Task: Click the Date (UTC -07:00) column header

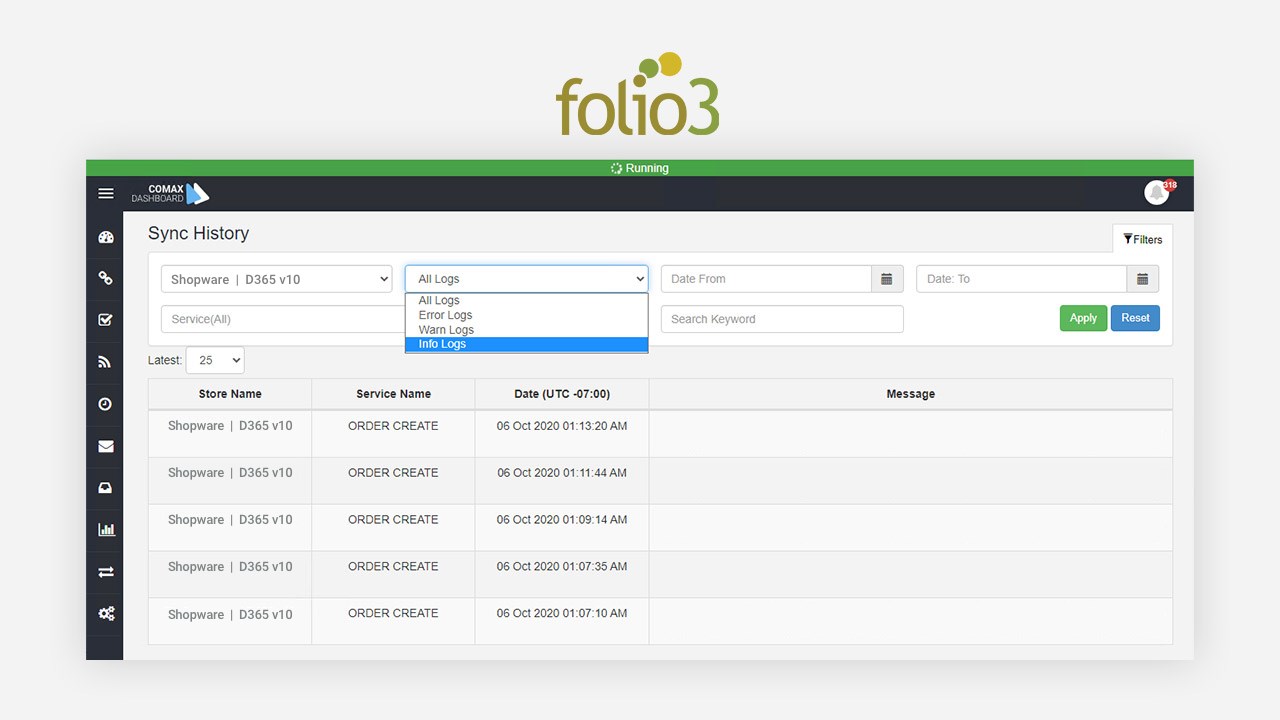Action: pos(562,394)
